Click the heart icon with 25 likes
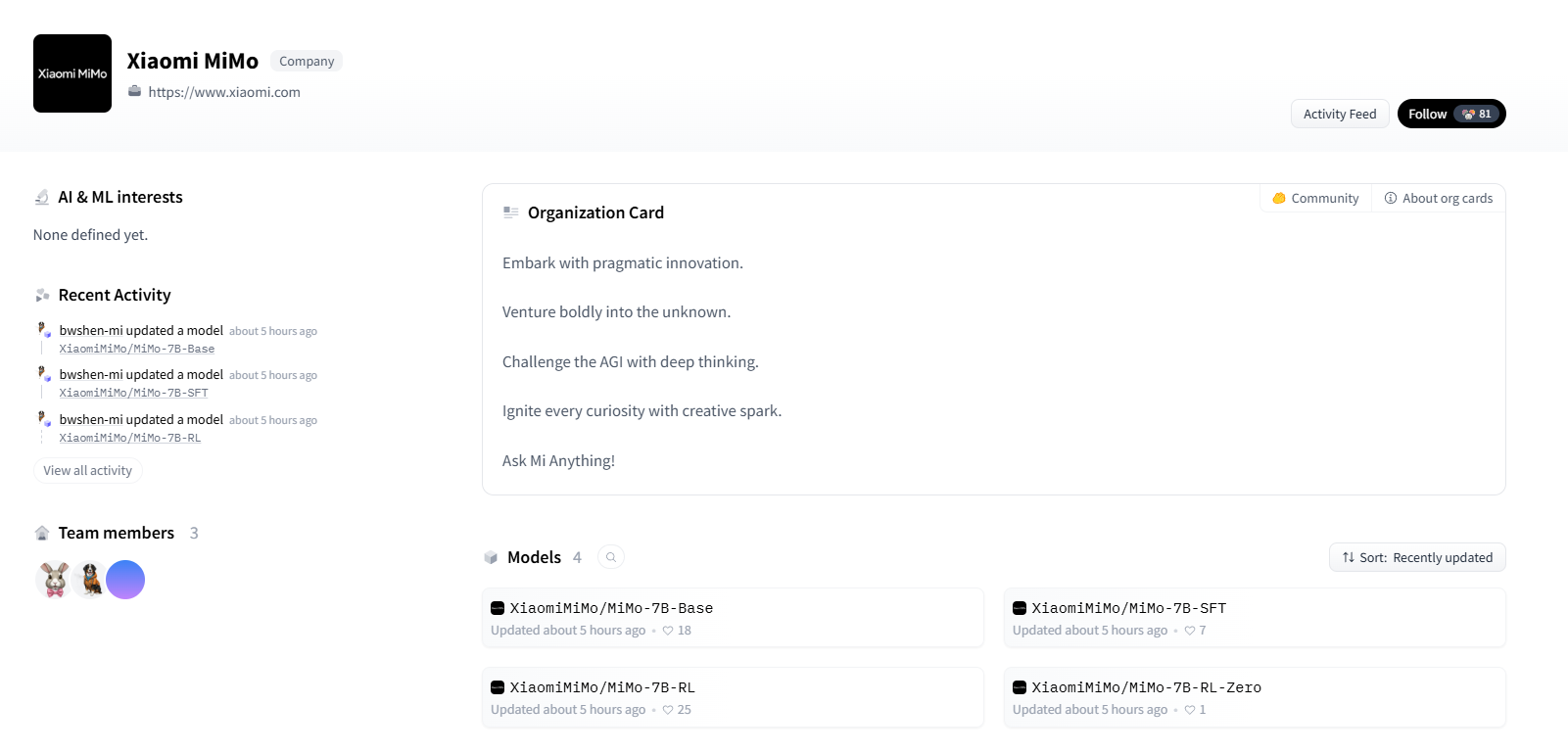The height and width of the screenshot is (753, 1568). (x=668, y=710)
